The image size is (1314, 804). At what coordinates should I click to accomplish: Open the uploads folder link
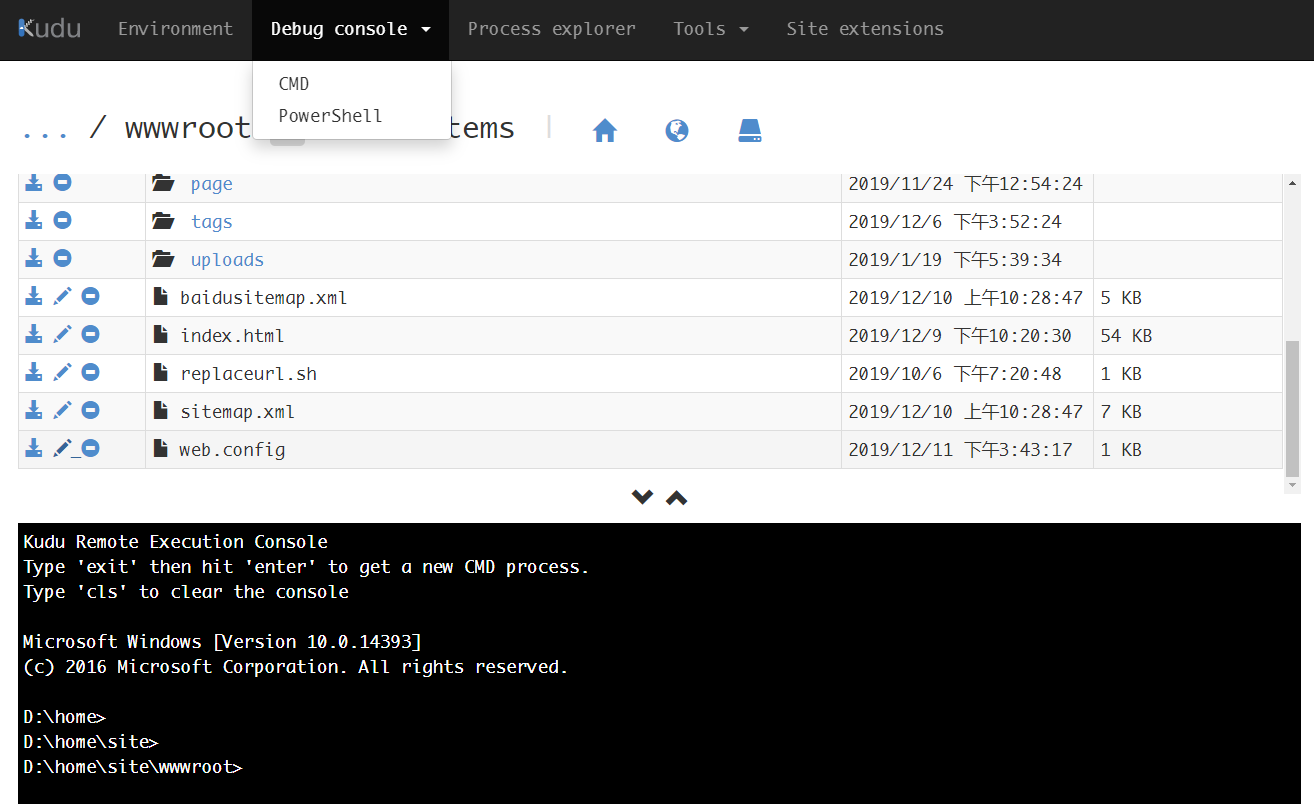pos(227,260)
